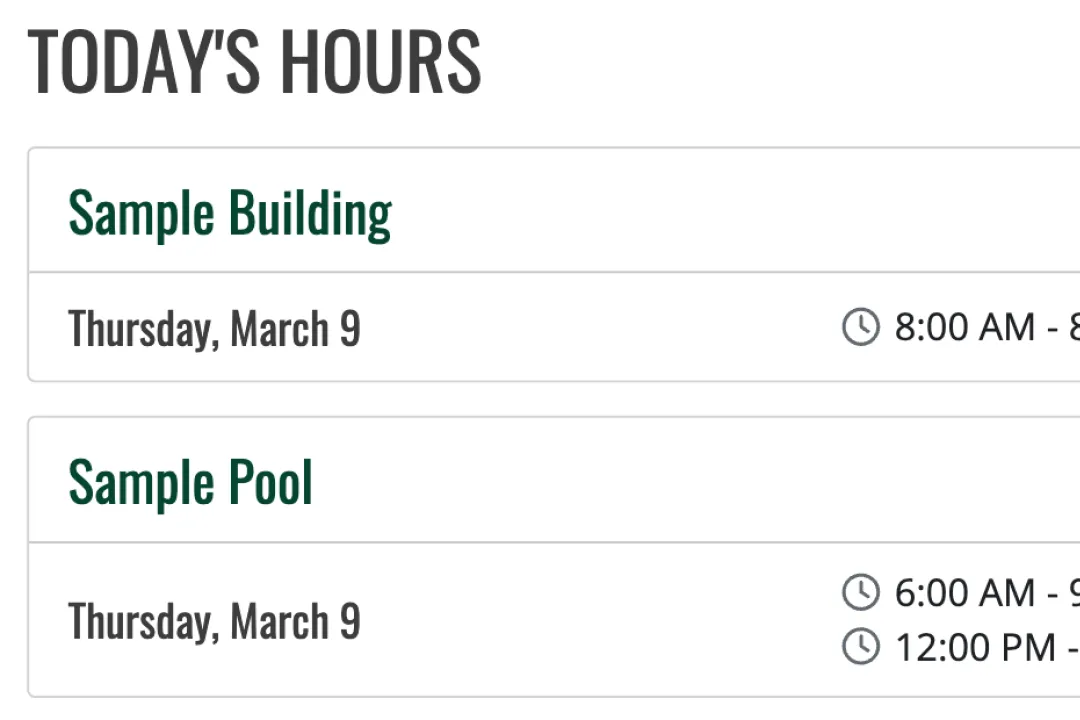Select the first clock icon under Sample Pool
1080x720 pixels.
[x=860, y=592]
